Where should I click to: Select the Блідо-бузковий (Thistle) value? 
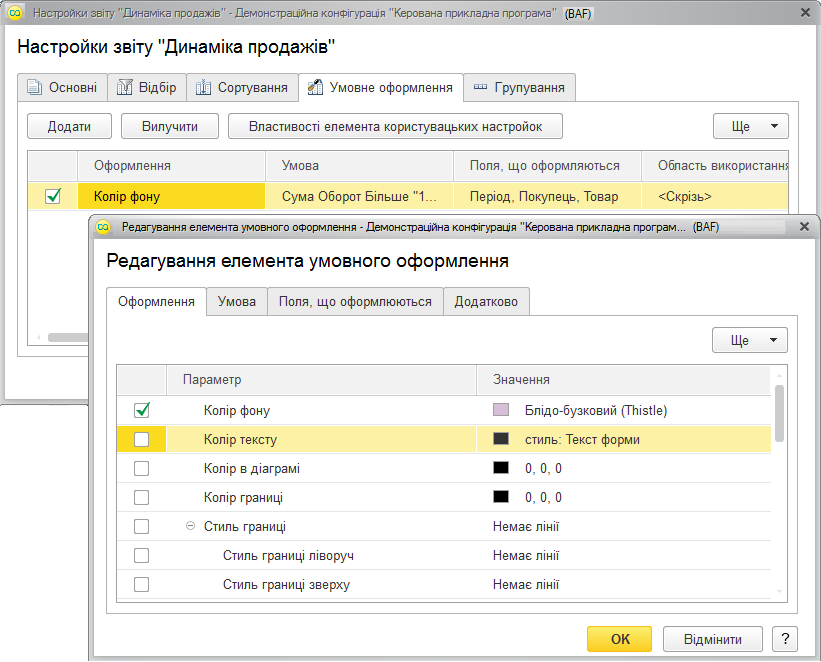click(x=596, y=410)
